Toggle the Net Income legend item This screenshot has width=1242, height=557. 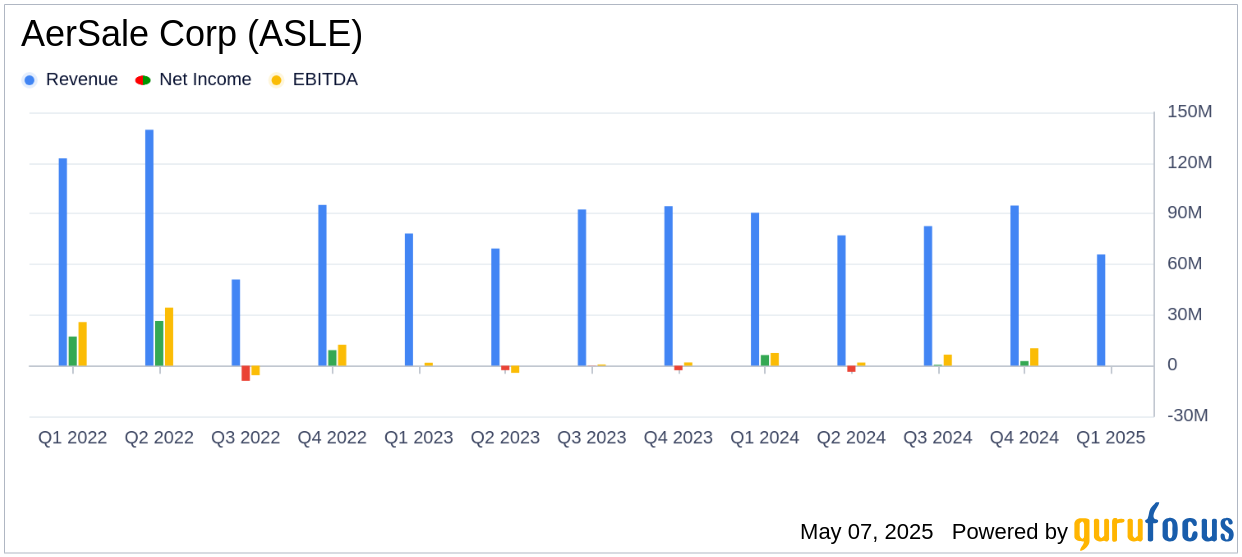coord(193,79)
